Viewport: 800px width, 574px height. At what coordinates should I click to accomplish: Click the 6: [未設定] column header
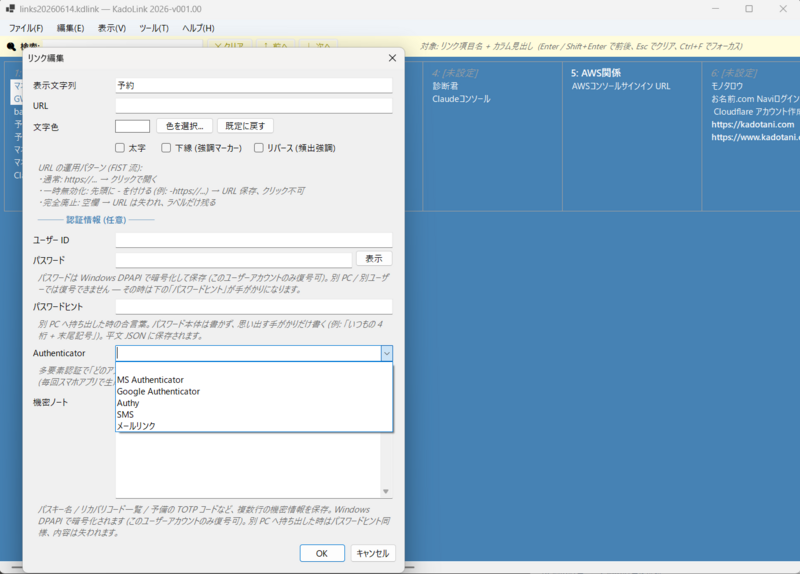pyautogui.click(x=734, y=73)
